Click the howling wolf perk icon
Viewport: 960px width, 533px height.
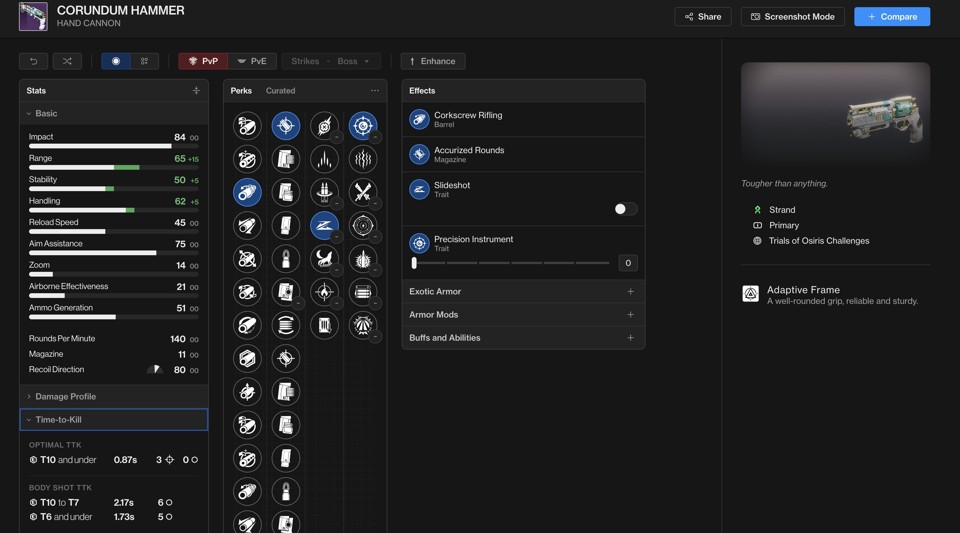click(x=324, y=258)
